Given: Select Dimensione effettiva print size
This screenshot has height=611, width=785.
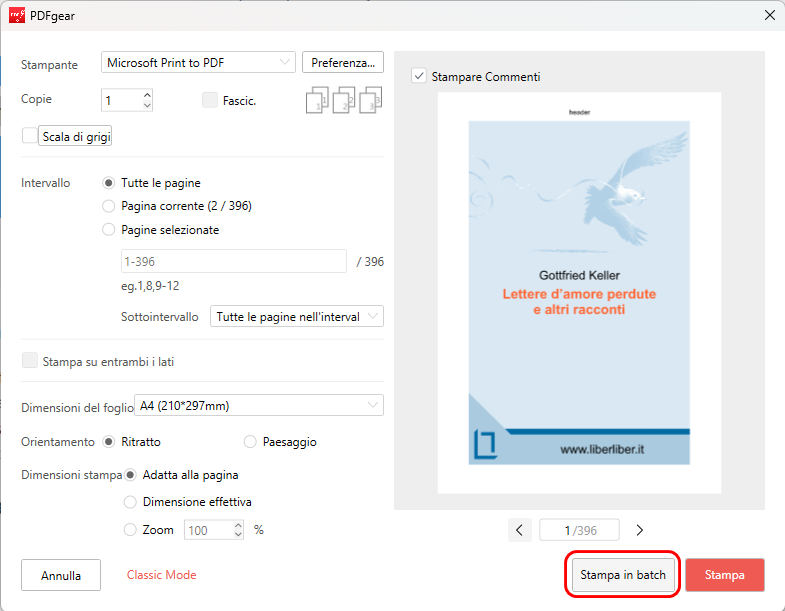Looking at the screenshot, I should (130, 502).
